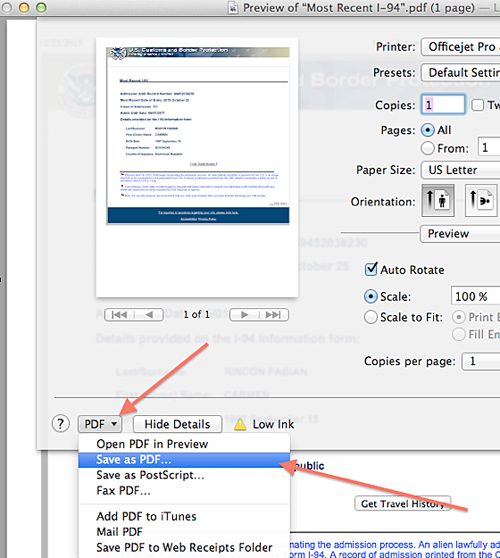The width and height of the screenshot is (500, 558).
Task: Go to first page of preview
Action: [x=119, y=315]
